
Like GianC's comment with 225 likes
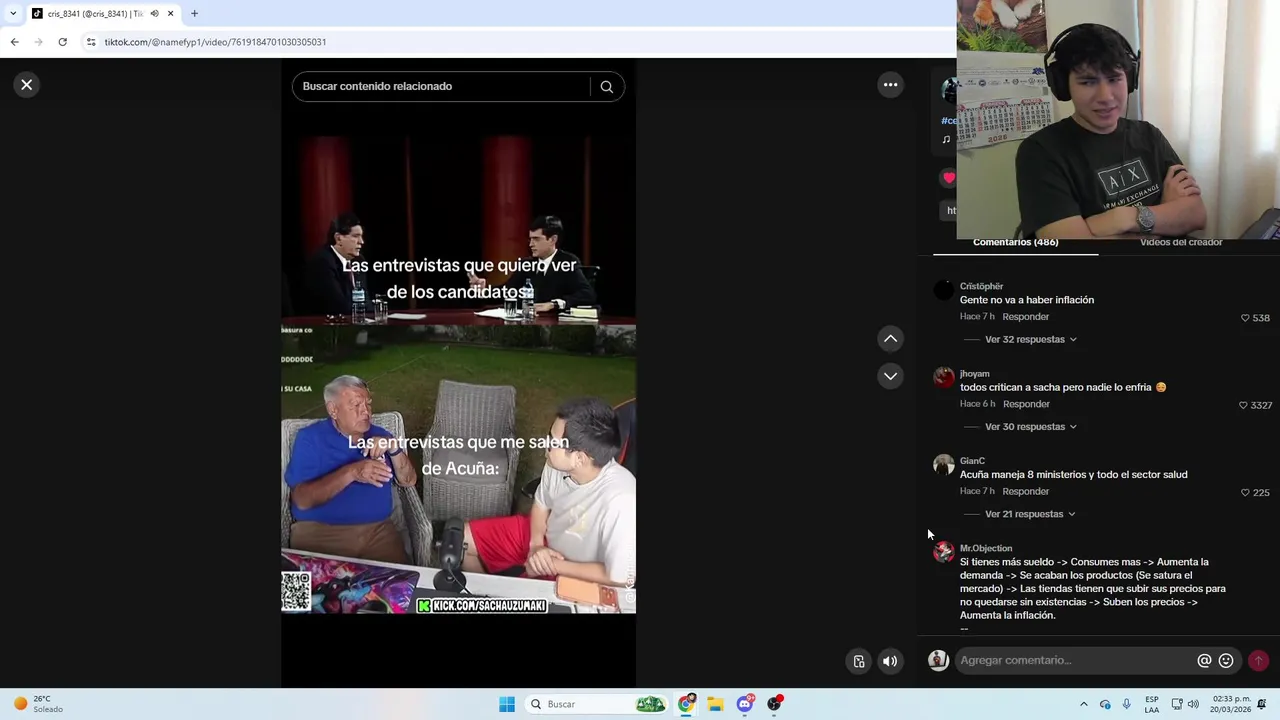click(x=1245, y=492)
